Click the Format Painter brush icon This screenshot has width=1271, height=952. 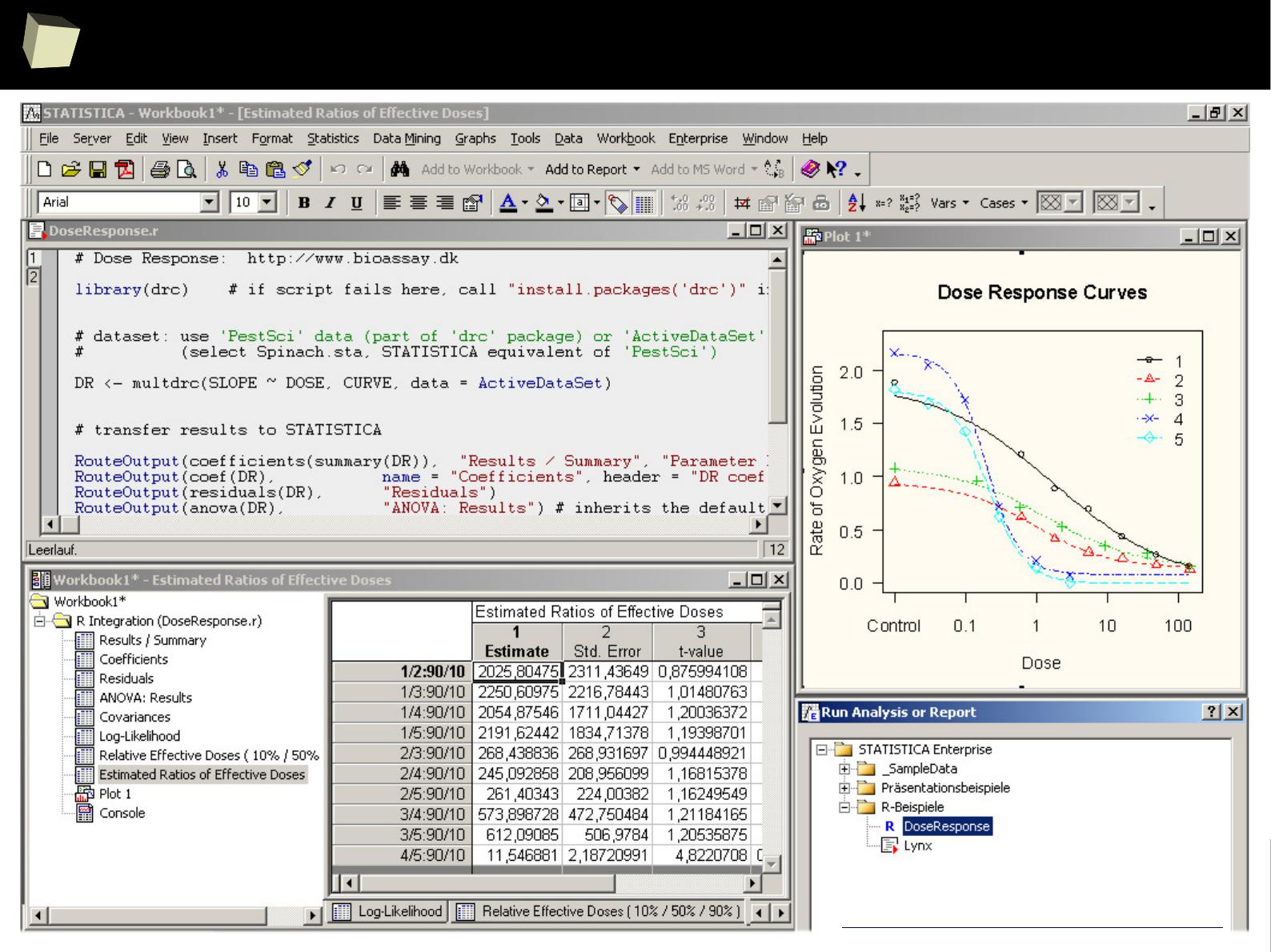point(302,170)
